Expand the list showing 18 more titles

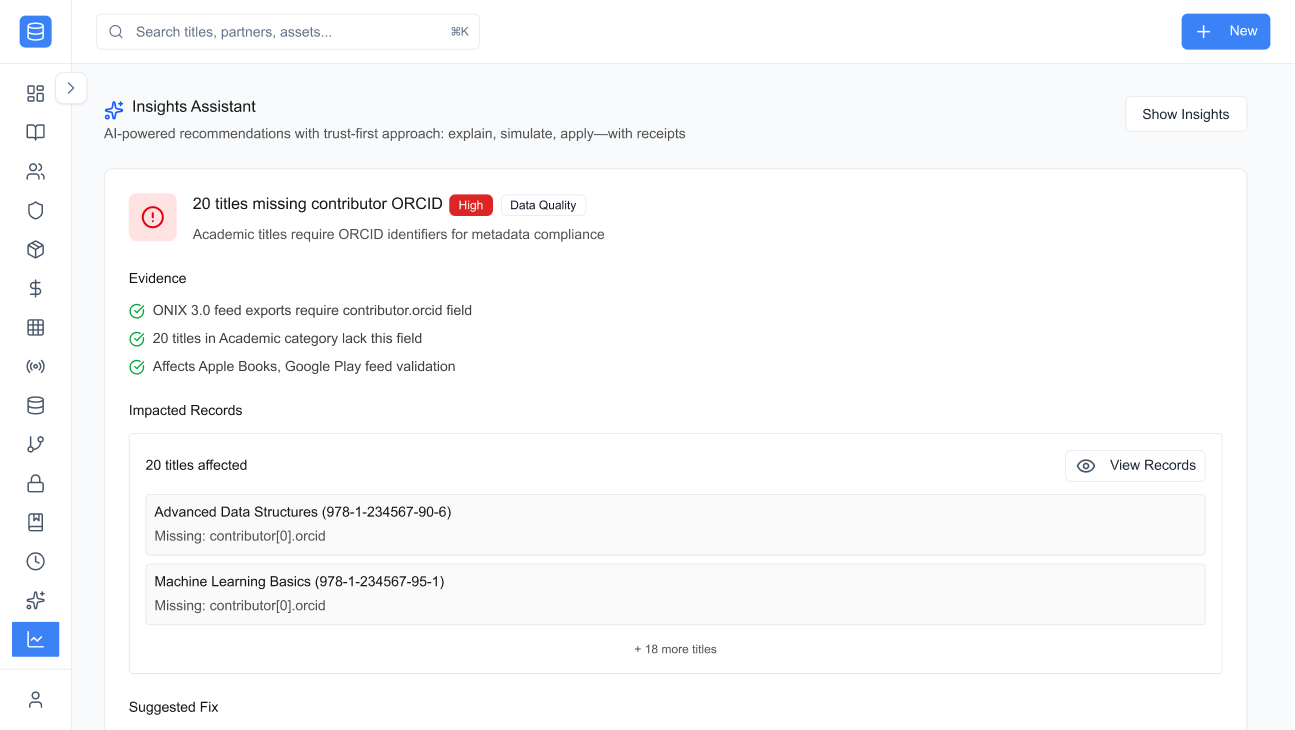[675, 648]
